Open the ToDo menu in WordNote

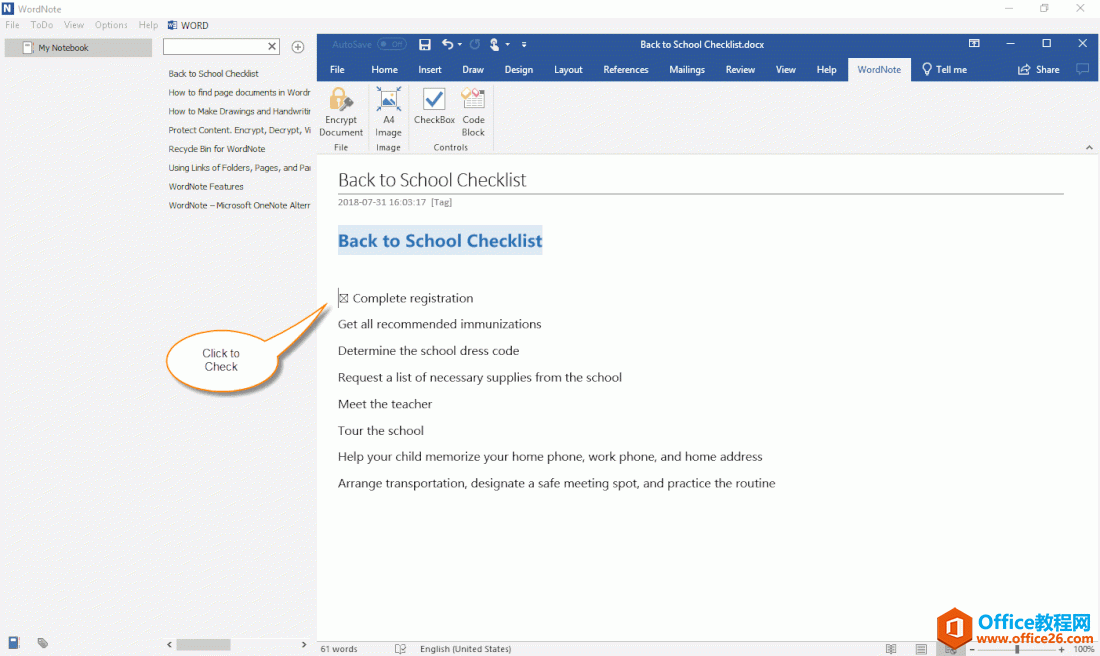tap(42, 25)
